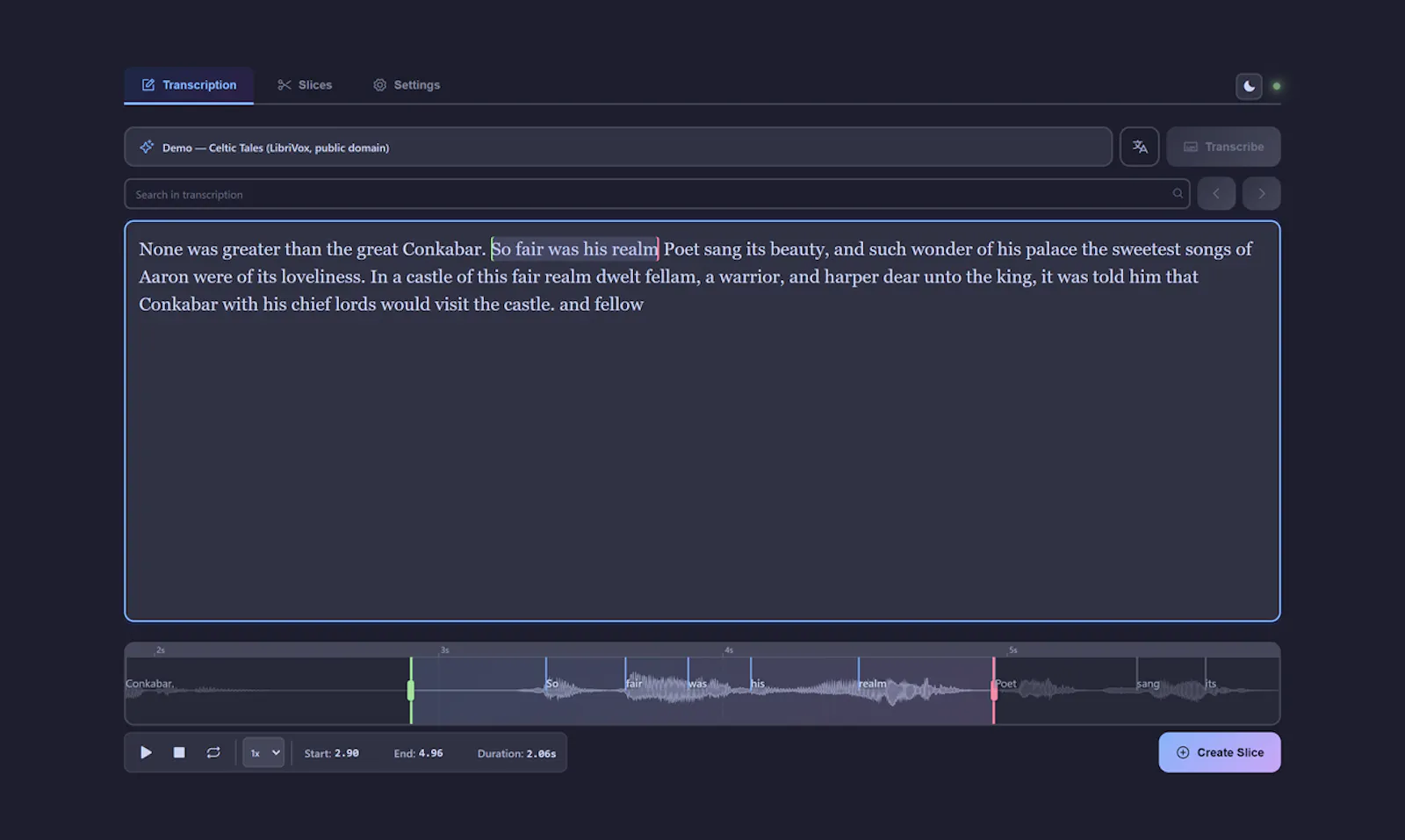1405x840 pixels.
Task: Click 'Conkabar.' label on the waveform
Action: tap(150, 684)
